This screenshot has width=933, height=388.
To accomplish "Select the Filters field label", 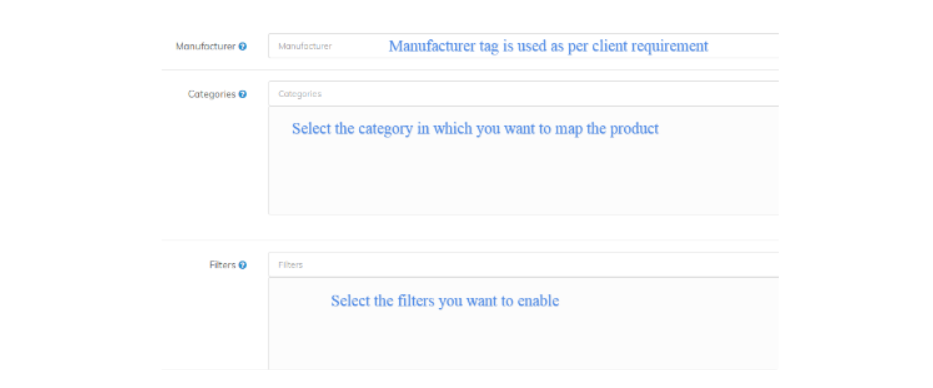I will (x=223, y=265).
